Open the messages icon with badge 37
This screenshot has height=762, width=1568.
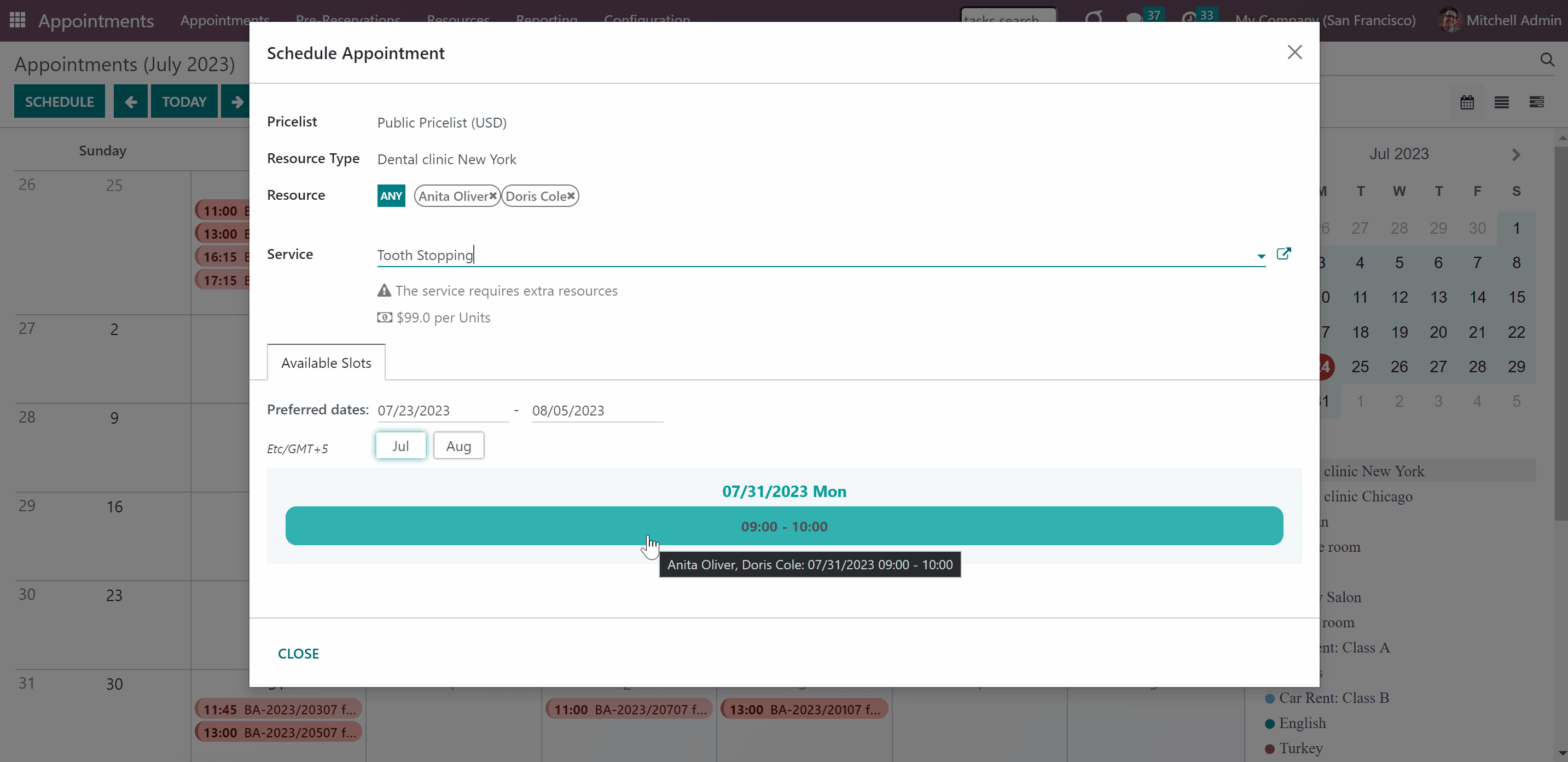point(1134,19)
